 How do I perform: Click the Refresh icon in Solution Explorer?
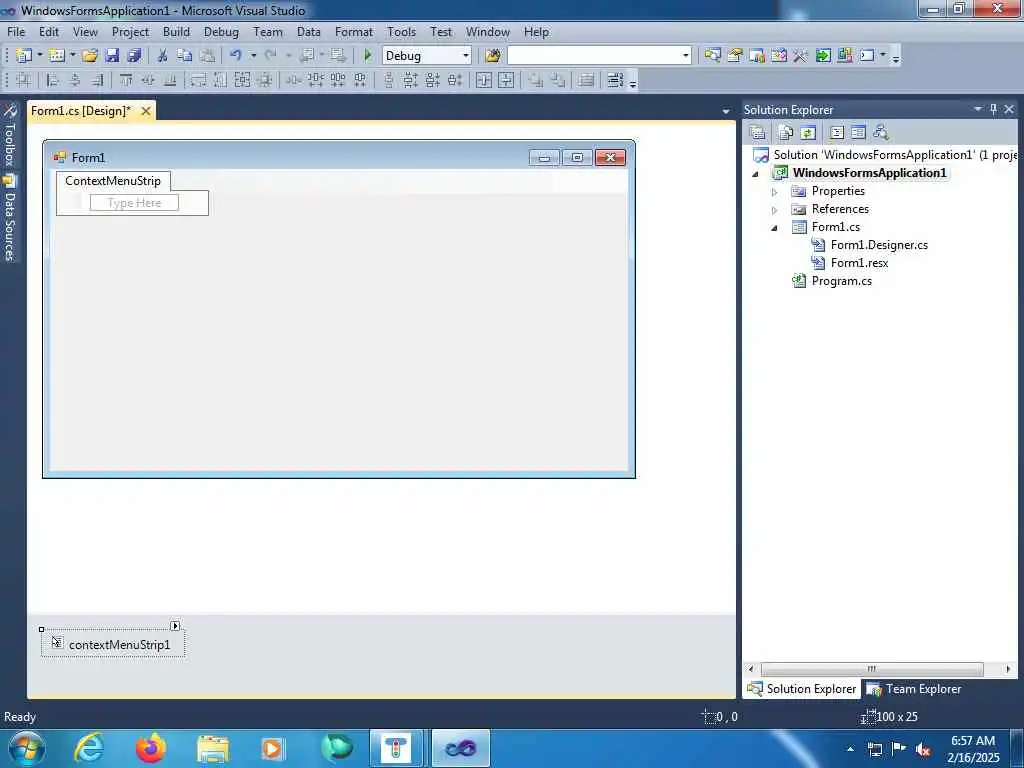pyautogui.click(x=808, y=133)
